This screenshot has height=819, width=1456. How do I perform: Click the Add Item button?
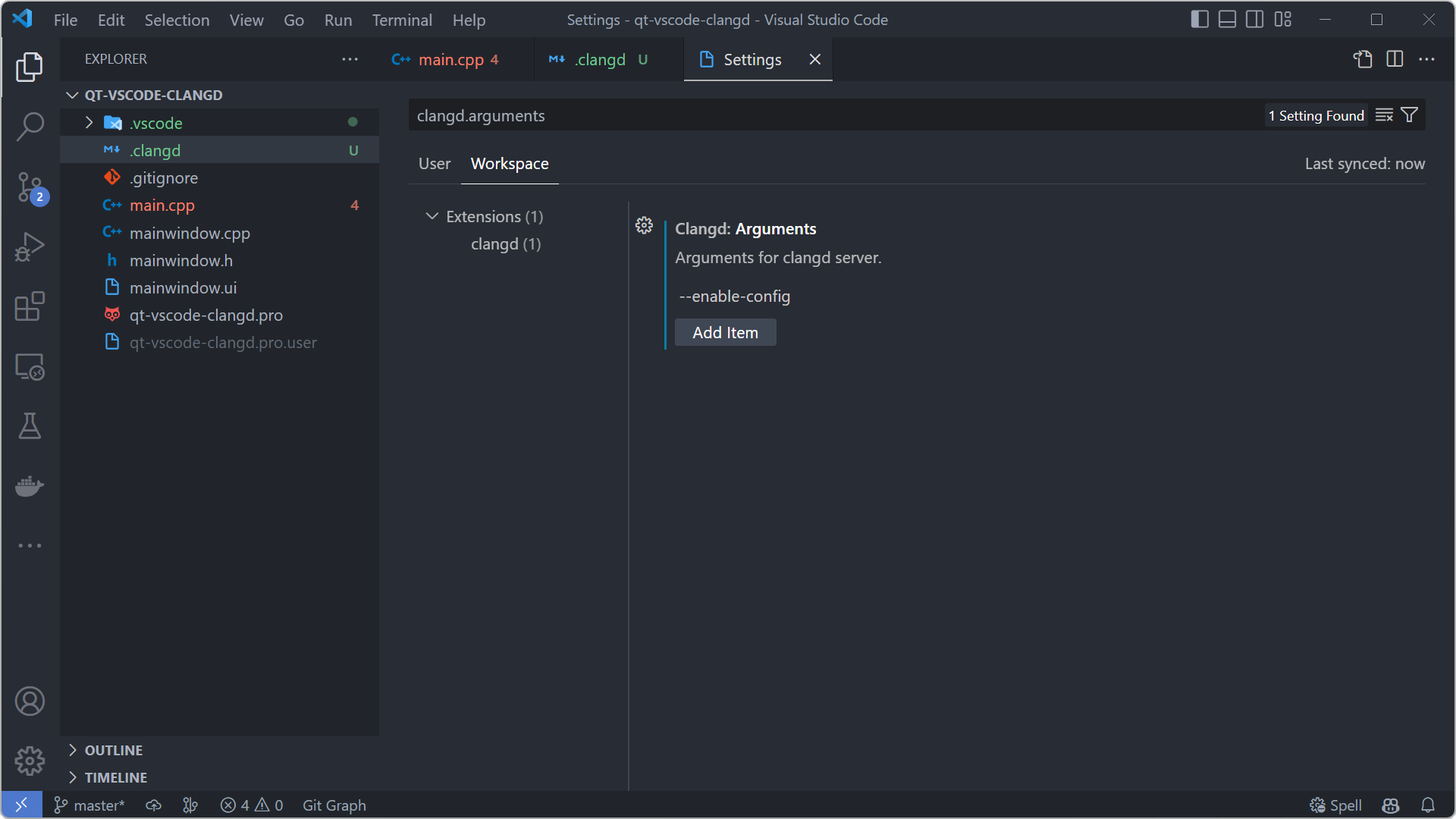tap(725, 332)
